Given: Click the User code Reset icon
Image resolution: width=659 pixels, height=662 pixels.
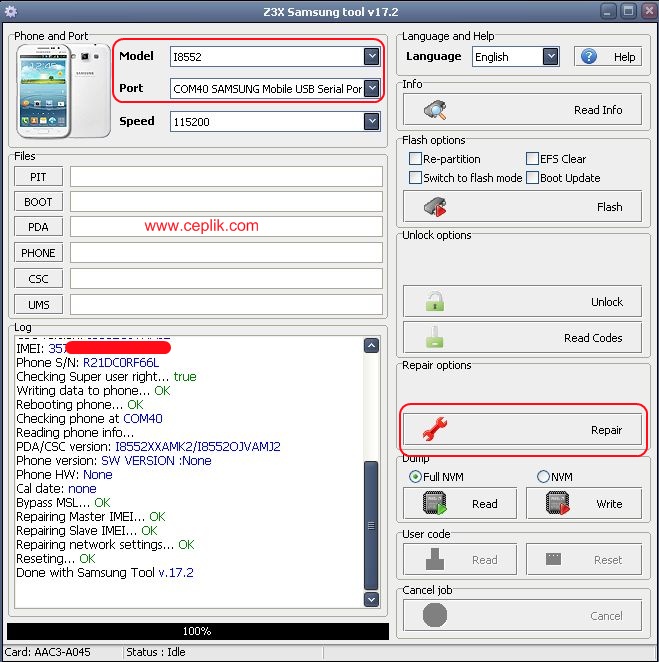Looking at the screenshot, I should pyautogui.click(x=553, y=559).
